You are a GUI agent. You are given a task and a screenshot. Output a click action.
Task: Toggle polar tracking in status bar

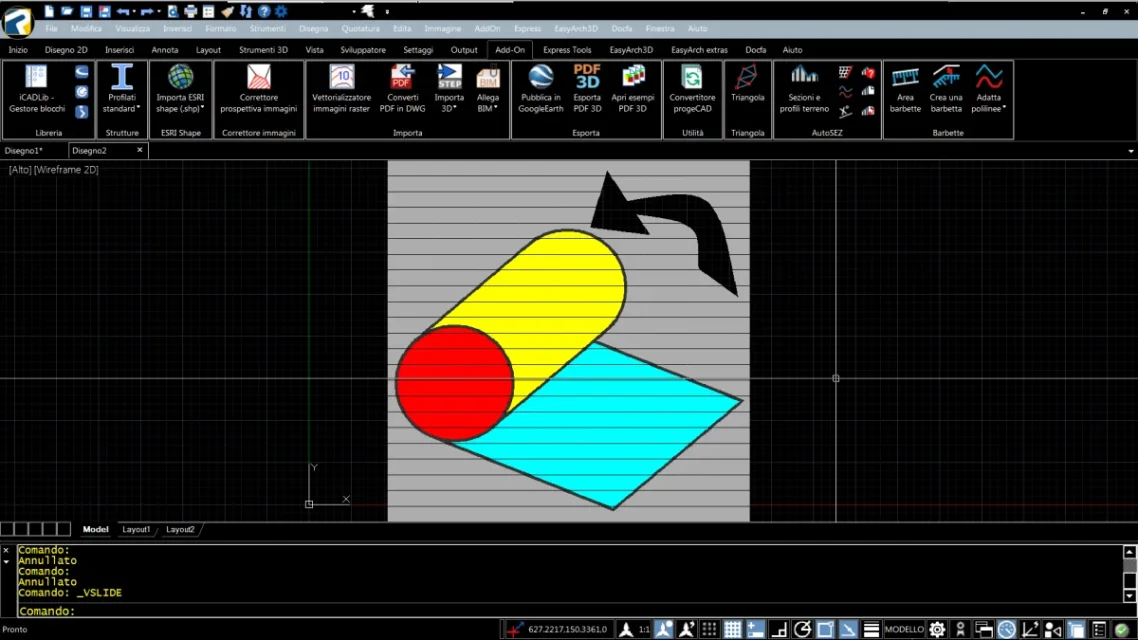tap(802, 629)
